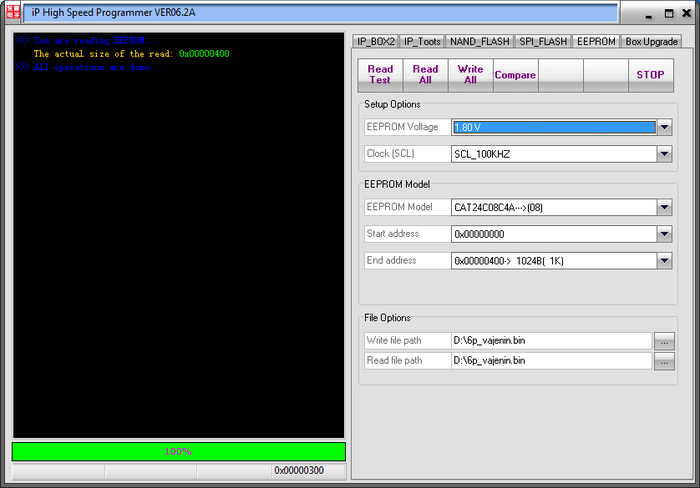Click the iP programmer app icon in title bar
Screen dimensions: 700x488
pos(14,14)
